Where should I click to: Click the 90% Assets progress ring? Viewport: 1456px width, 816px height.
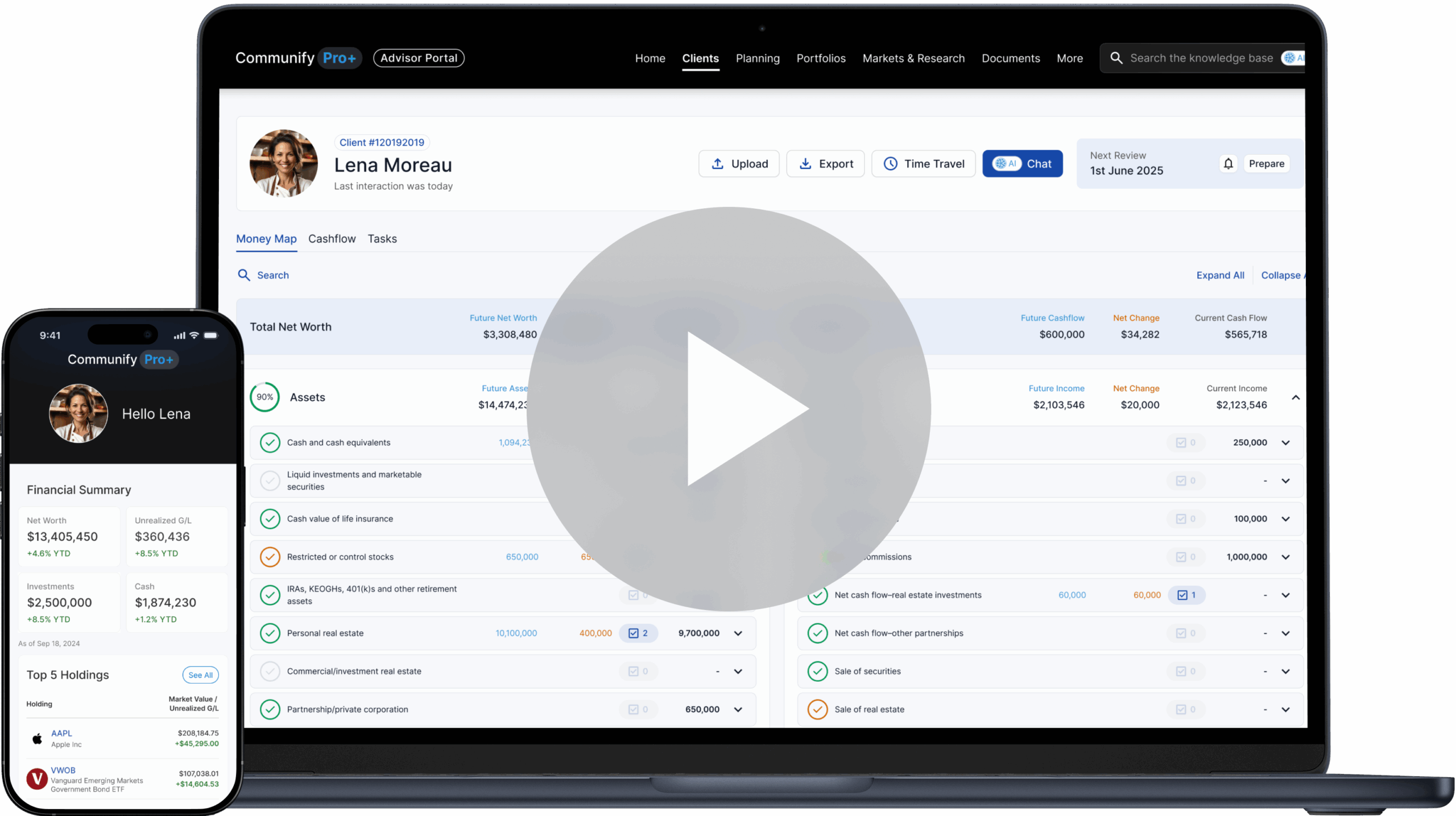264,397
